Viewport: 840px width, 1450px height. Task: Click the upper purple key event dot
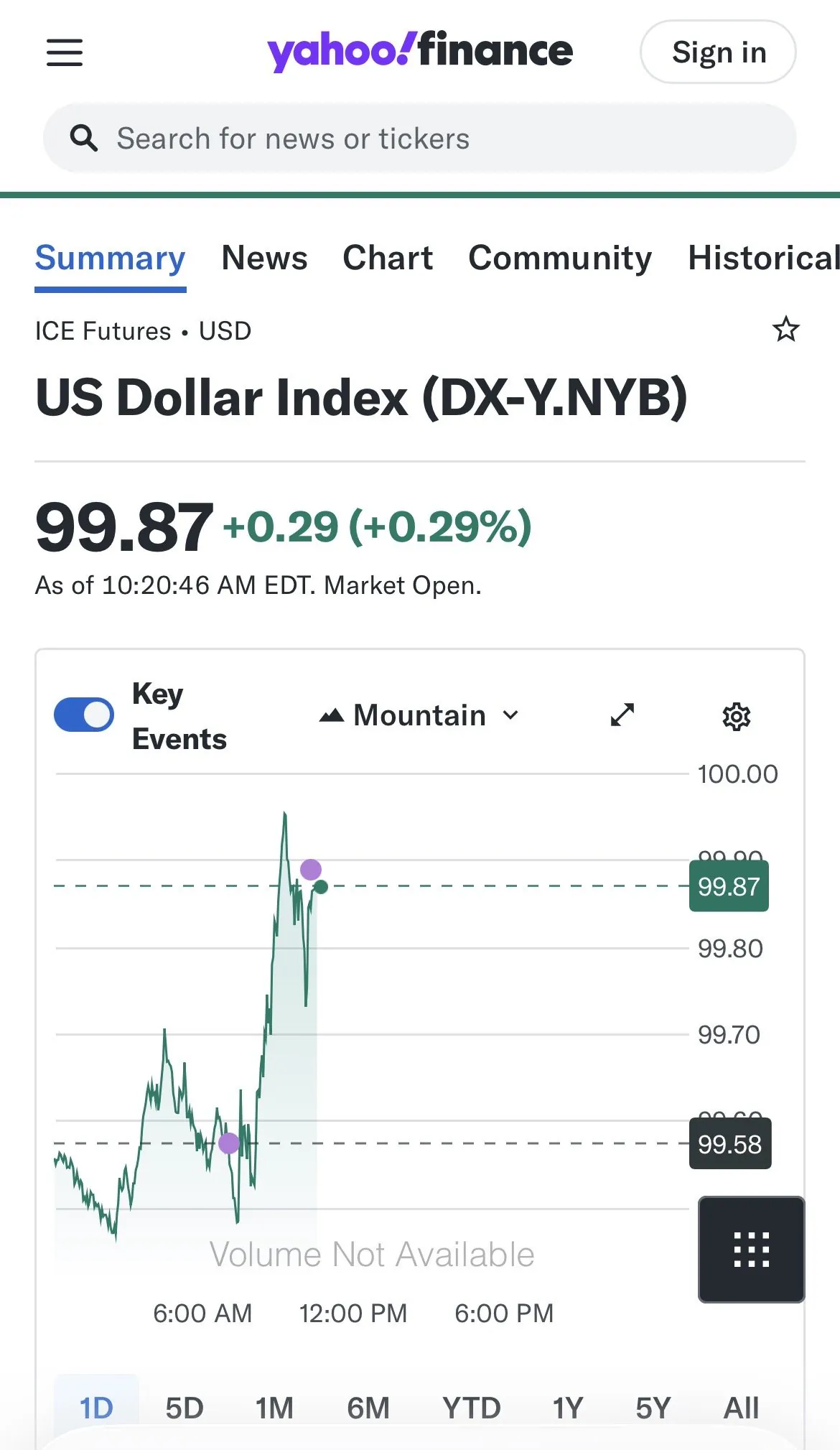311,870
